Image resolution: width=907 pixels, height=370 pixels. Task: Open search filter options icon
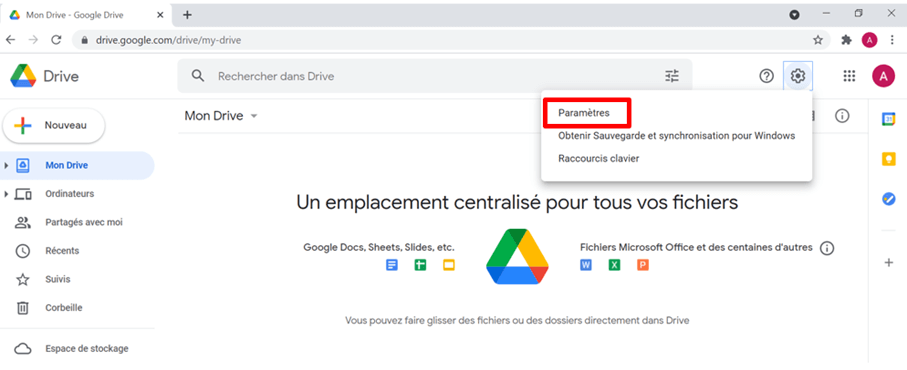click(x=672, y=76)
